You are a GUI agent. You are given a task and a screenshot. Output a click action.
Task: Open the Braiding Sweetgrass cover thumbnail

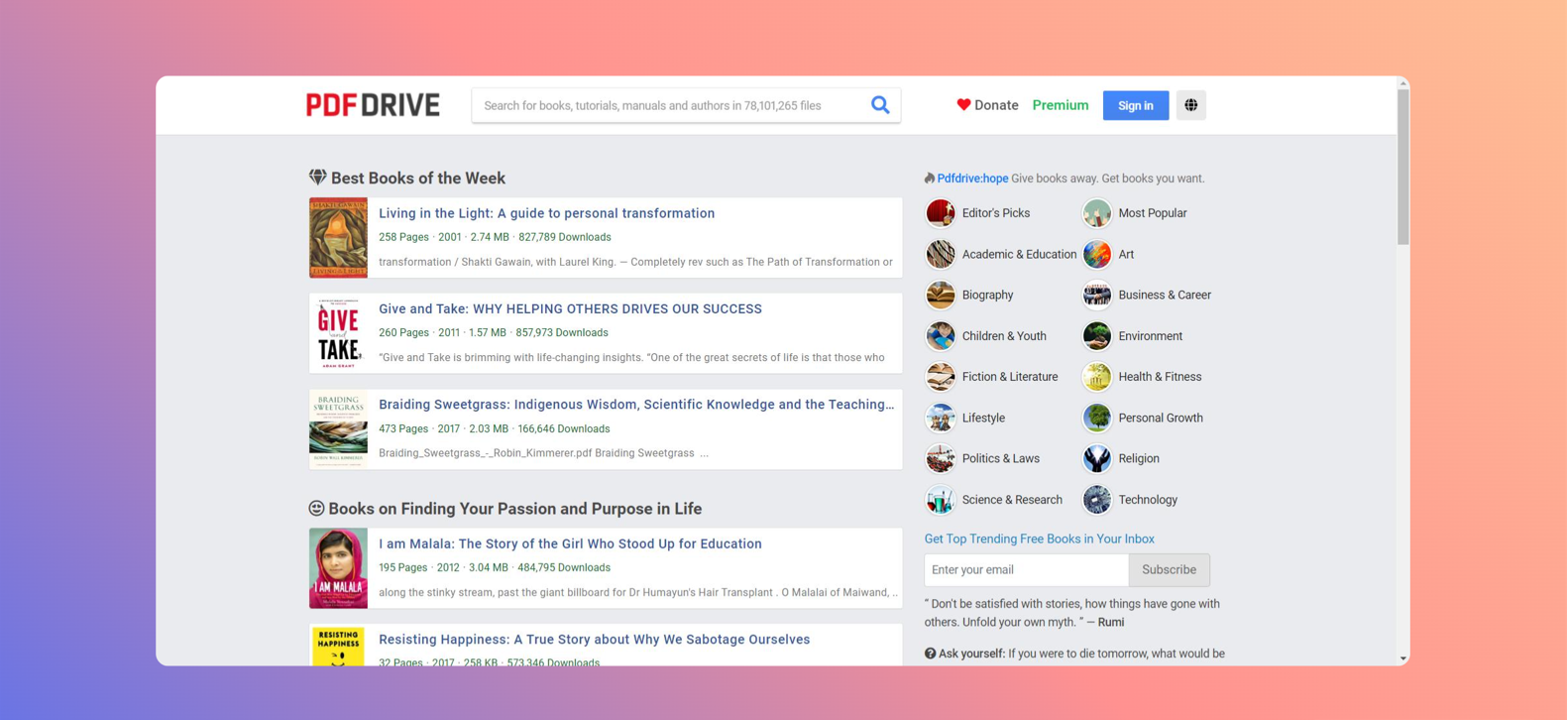(338, 428)
